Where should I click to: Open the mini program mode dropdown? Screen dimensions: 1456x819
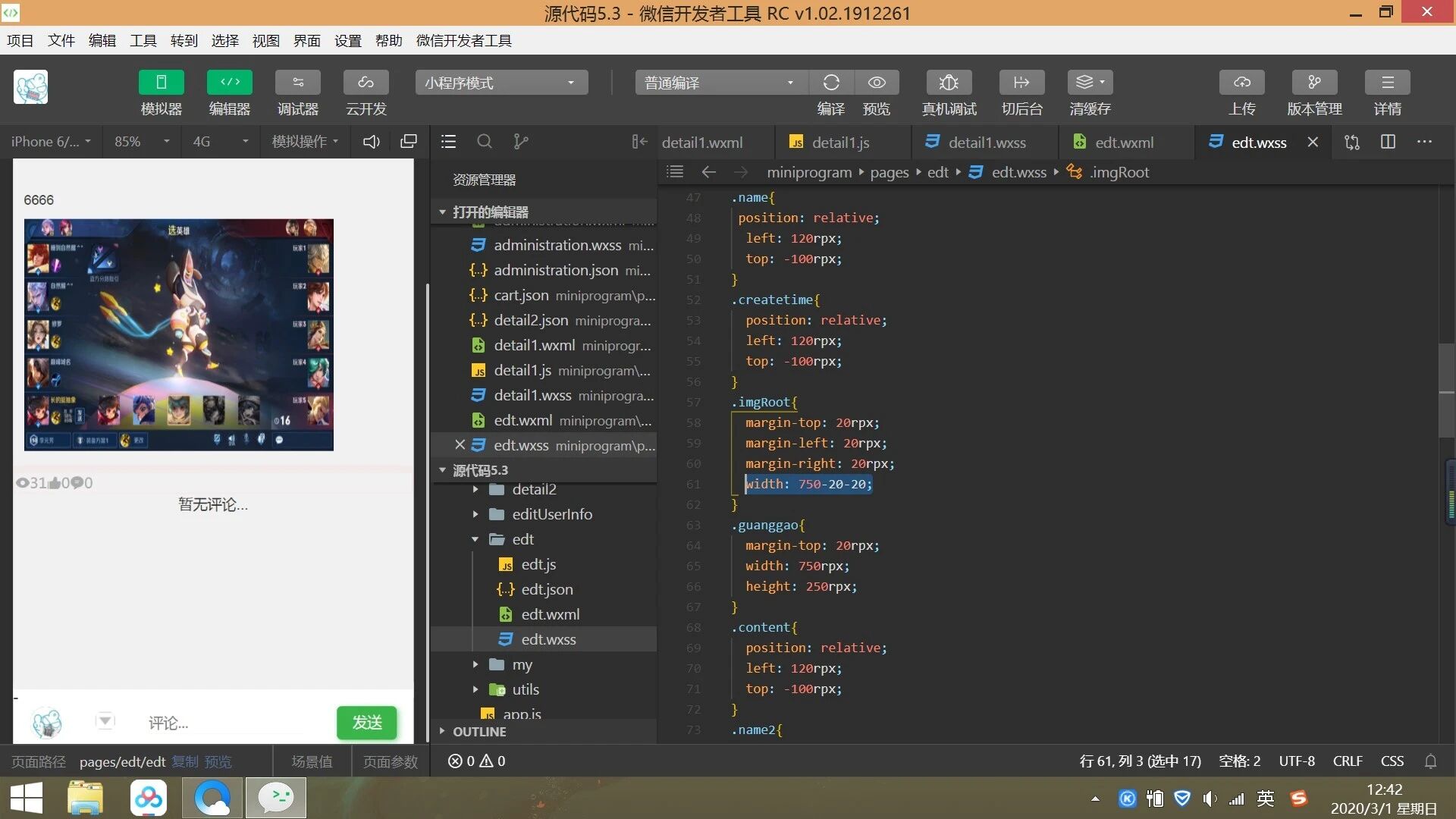[501, 83]
